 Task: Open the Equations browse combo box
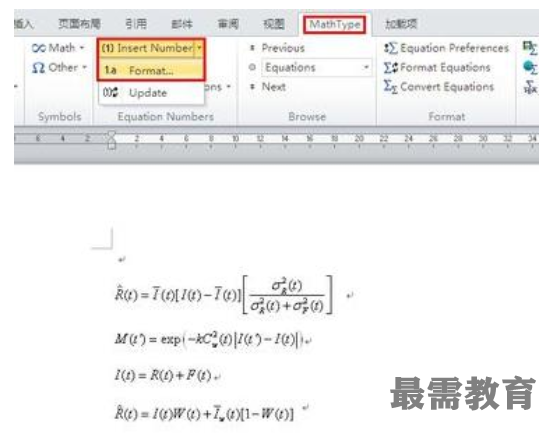(317, 67)
